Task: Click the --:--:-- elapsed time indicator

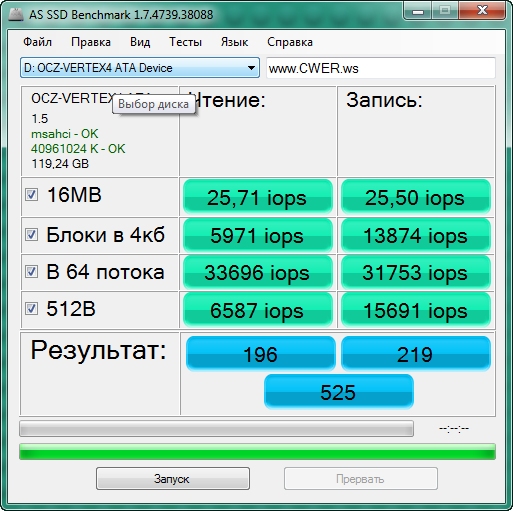Action: 454,428
